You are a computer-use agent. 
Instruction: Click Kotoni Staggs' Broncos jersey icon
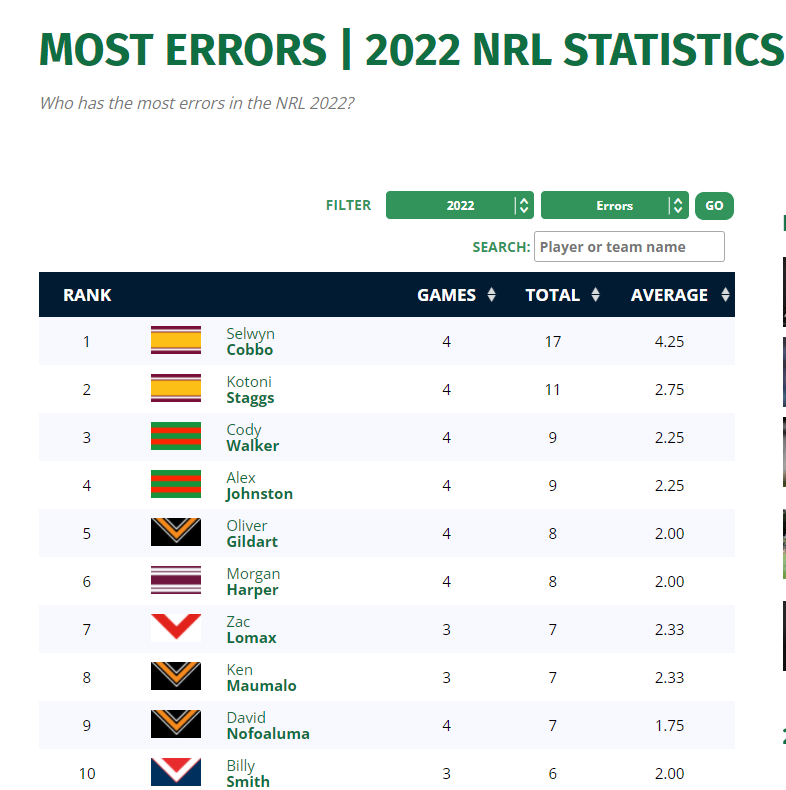(176, 388)
